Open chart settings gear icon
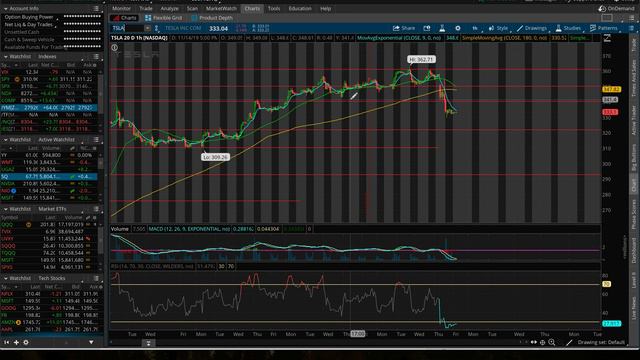Screen dimensions: 640x360 [458, 28]
